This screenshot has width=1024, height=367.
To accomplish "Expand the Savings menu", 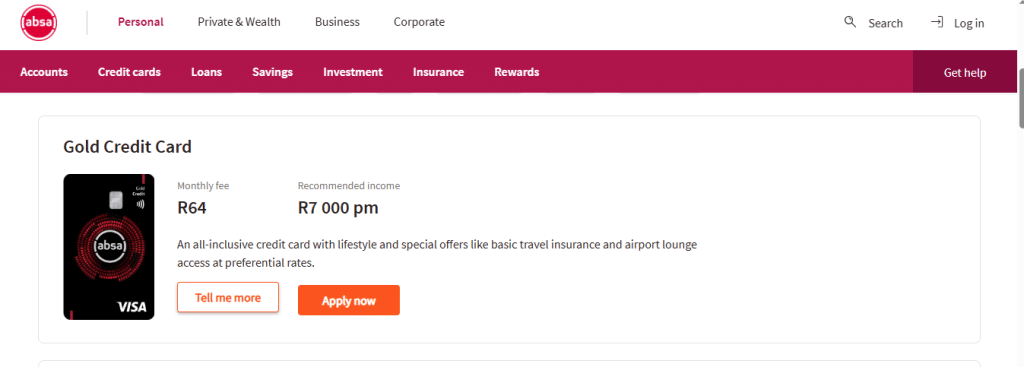I will pyautogui.click(x=272, y=72).
